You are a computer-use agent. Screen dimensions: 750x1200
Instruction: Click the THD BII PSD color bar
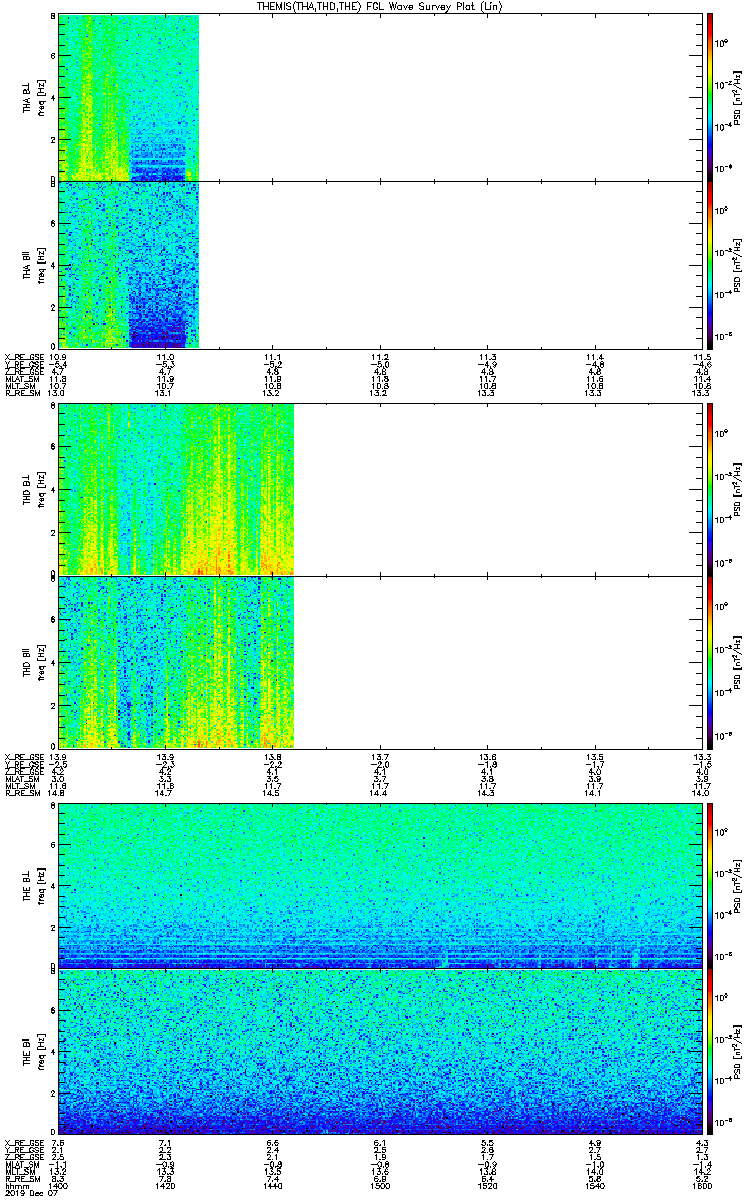click(711, 661)
